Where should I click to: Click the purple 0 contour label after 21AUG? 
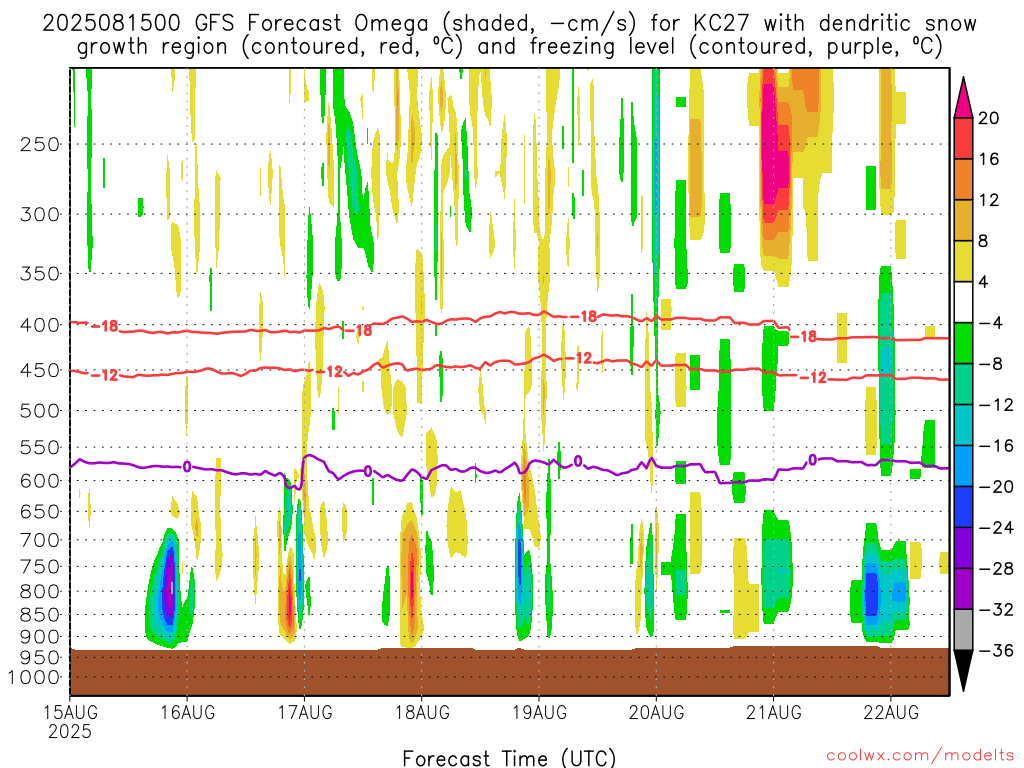[x=812, y=460]
